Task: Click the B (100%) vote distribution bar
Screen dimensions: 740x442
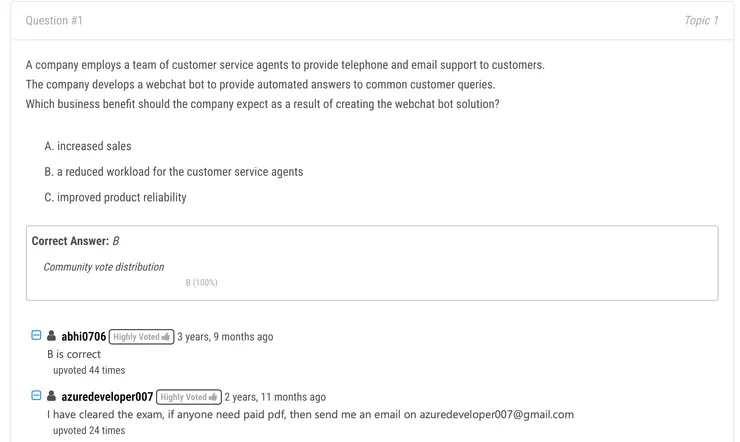Action: tap(201, 283)
